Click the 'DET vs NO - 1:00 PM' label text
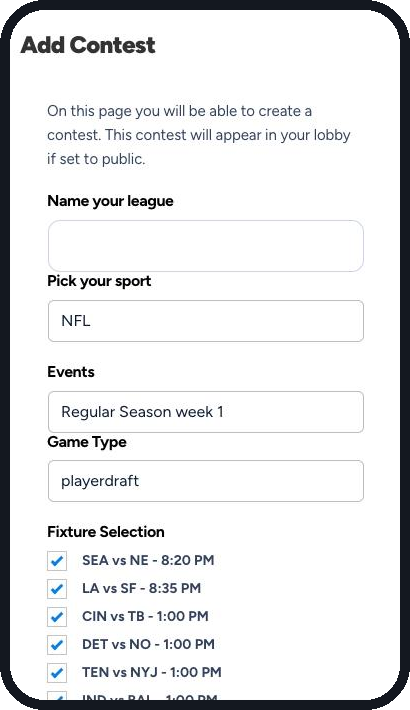Screen dimensions: 410x710 [x=148, y=644]
